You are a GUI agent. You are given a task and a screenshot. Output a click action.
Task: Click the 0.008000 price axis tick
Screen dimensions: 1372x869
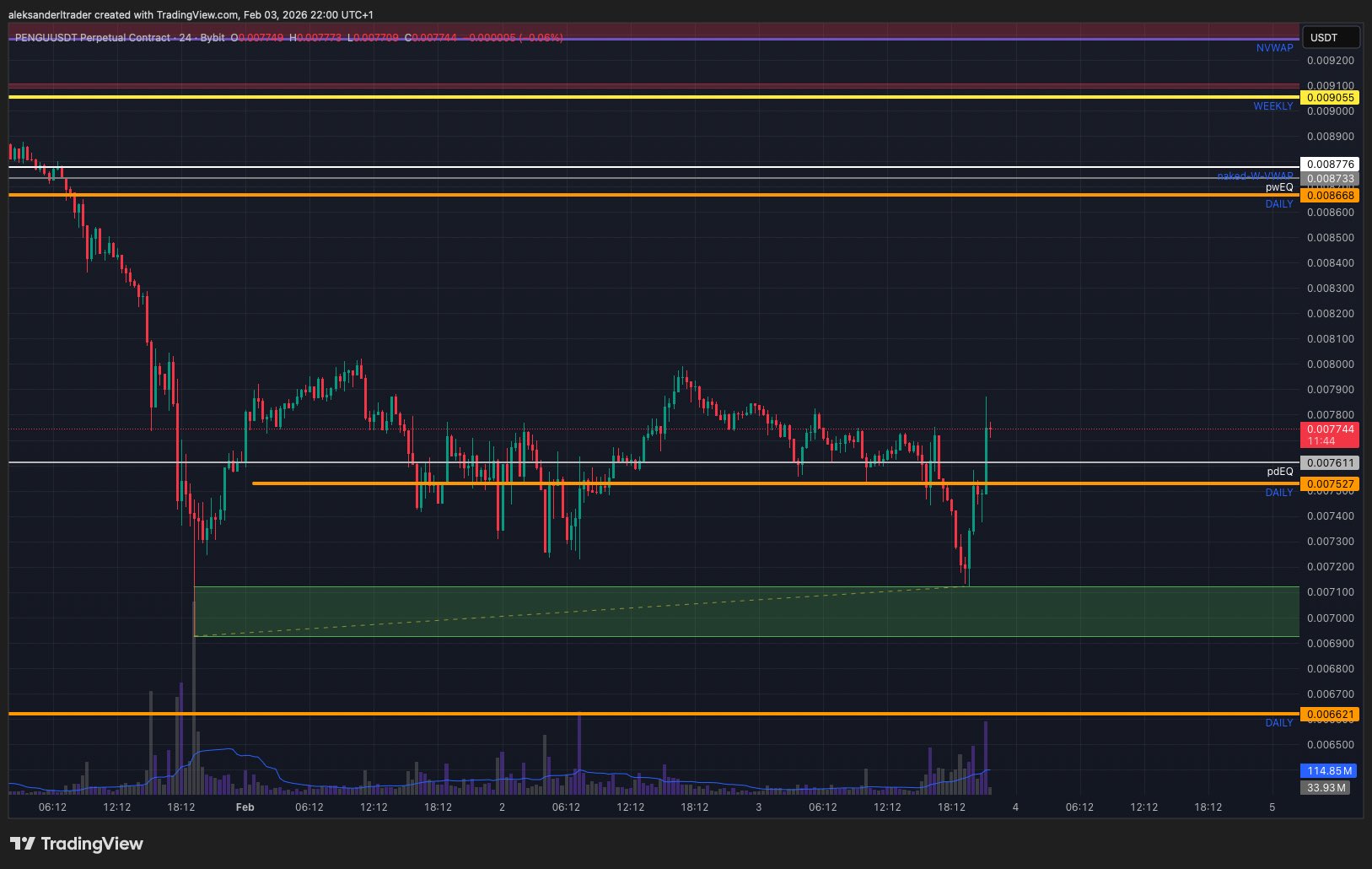coord(1331,364)
